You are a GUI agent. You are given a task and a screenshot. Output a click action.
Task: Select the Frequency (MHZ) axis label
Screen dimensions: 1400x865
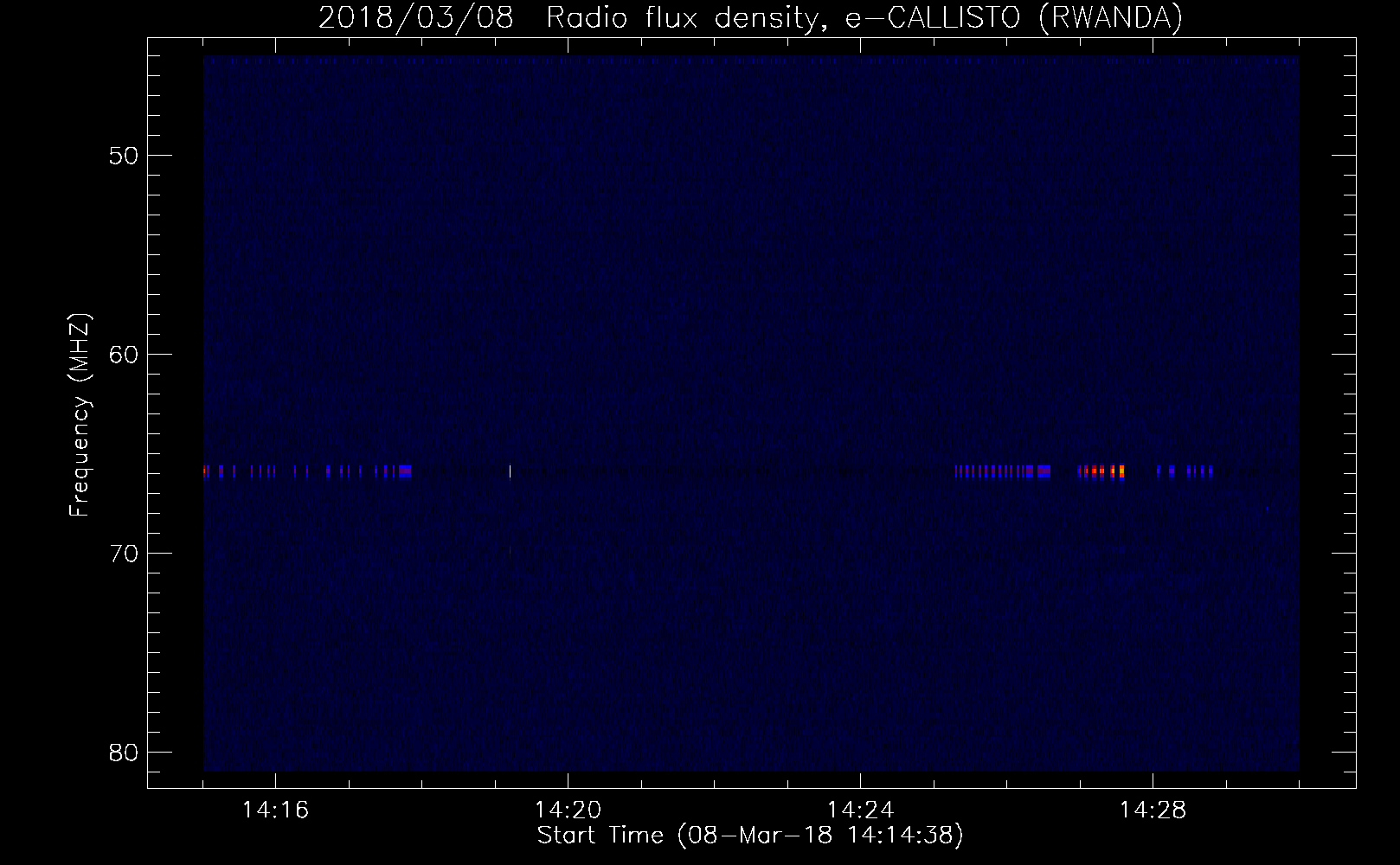[x=80, y=414]
